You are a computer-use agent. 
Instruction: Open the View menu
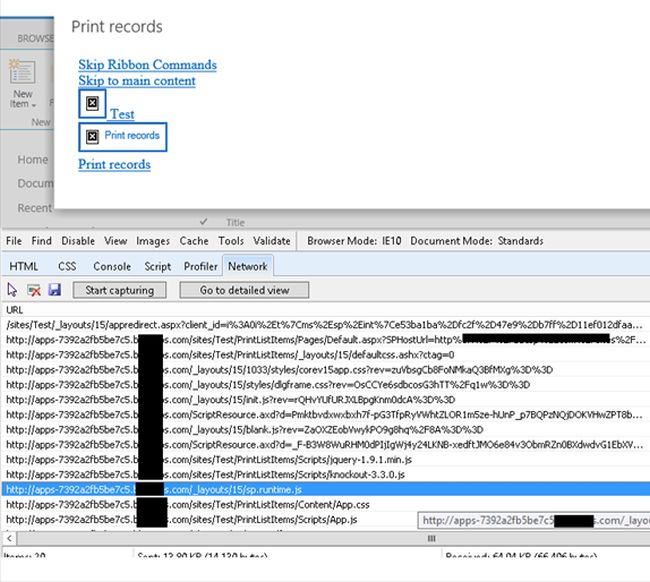(x=115, y=241)
